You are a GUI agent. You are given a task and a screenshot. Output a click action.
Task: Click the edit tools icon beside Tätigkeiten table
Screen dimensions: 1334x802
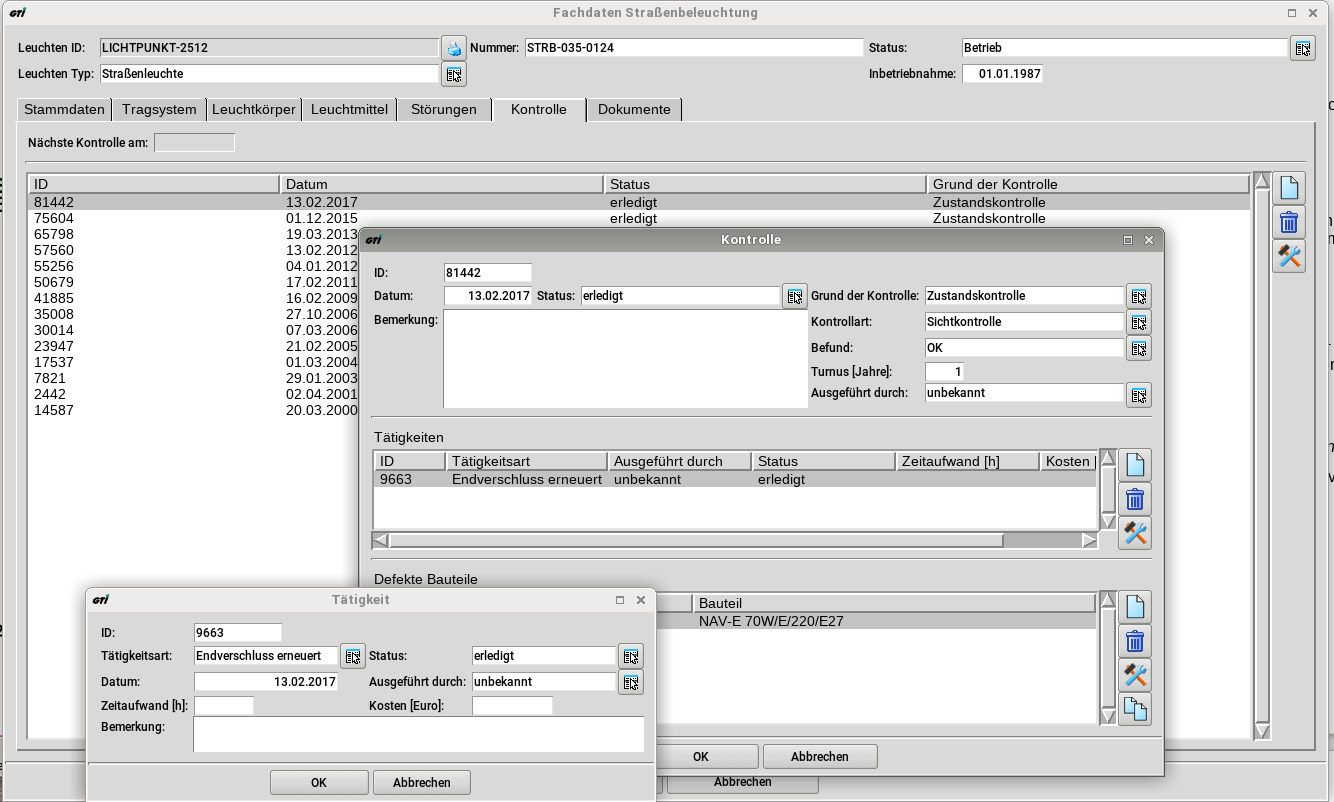pyautogui.click(x=1135, y=533)
